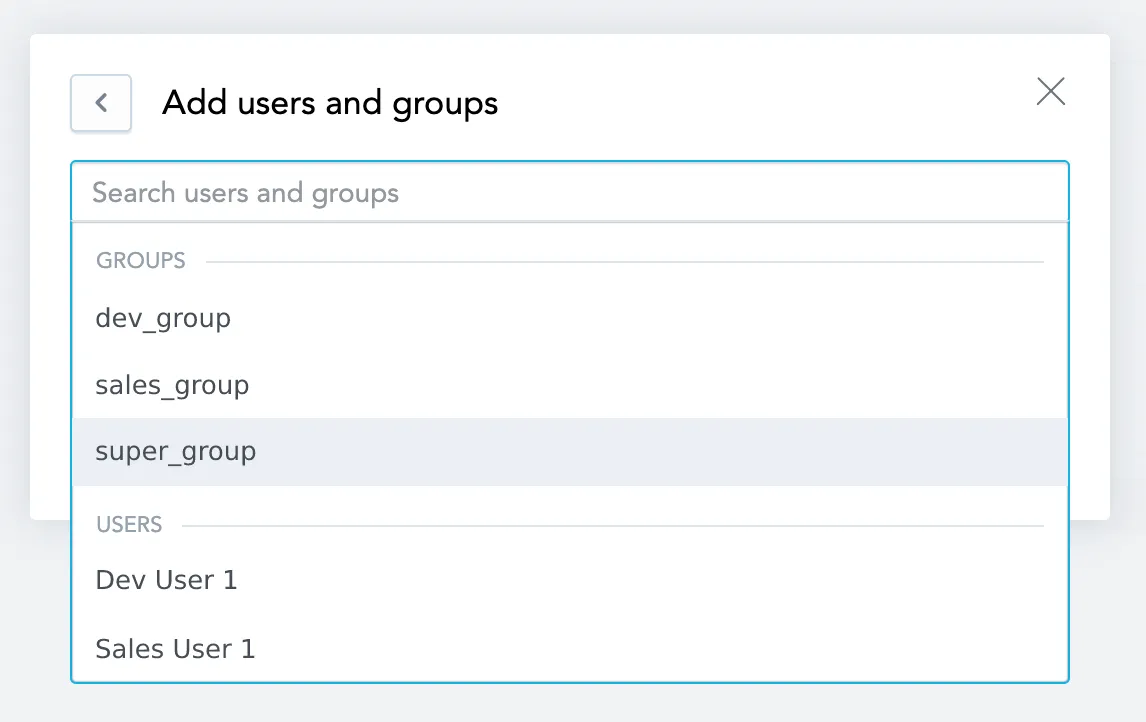
Task: Choose Sales User 1 from the list
Action: [x=175, y=648]
